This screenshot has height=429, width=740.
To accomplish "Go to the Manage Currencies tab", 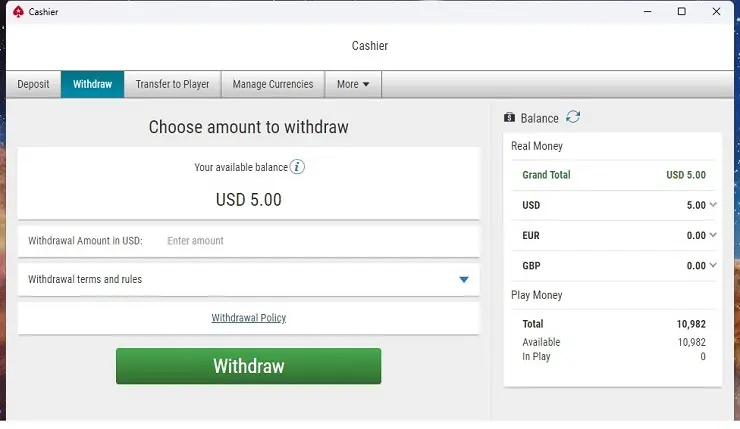I will [273, 84].
